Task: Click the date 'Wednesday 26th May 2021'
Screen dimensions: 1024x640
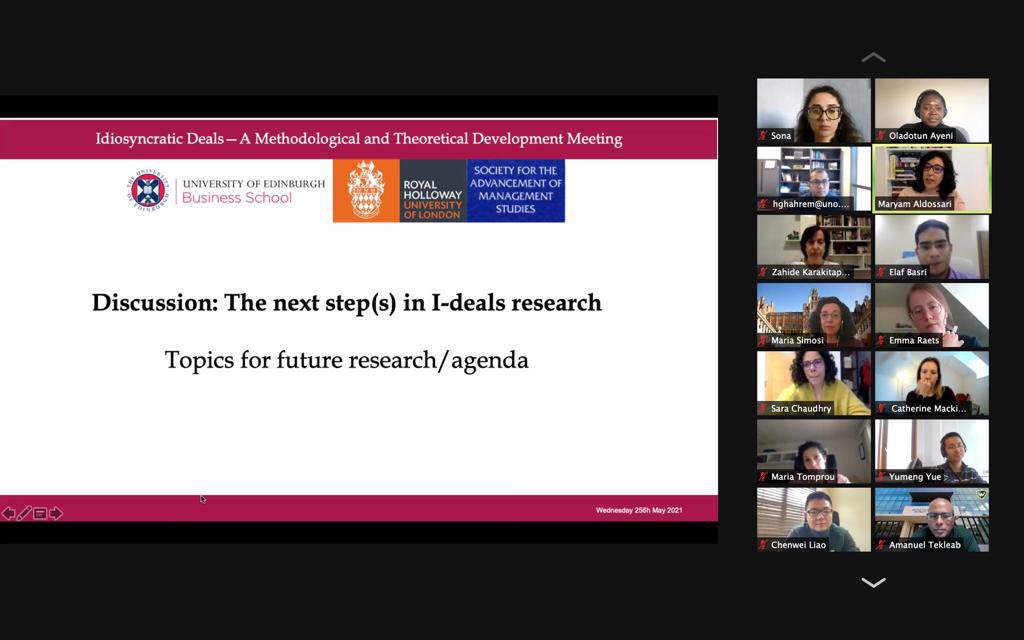Action: tap(639, 510)
